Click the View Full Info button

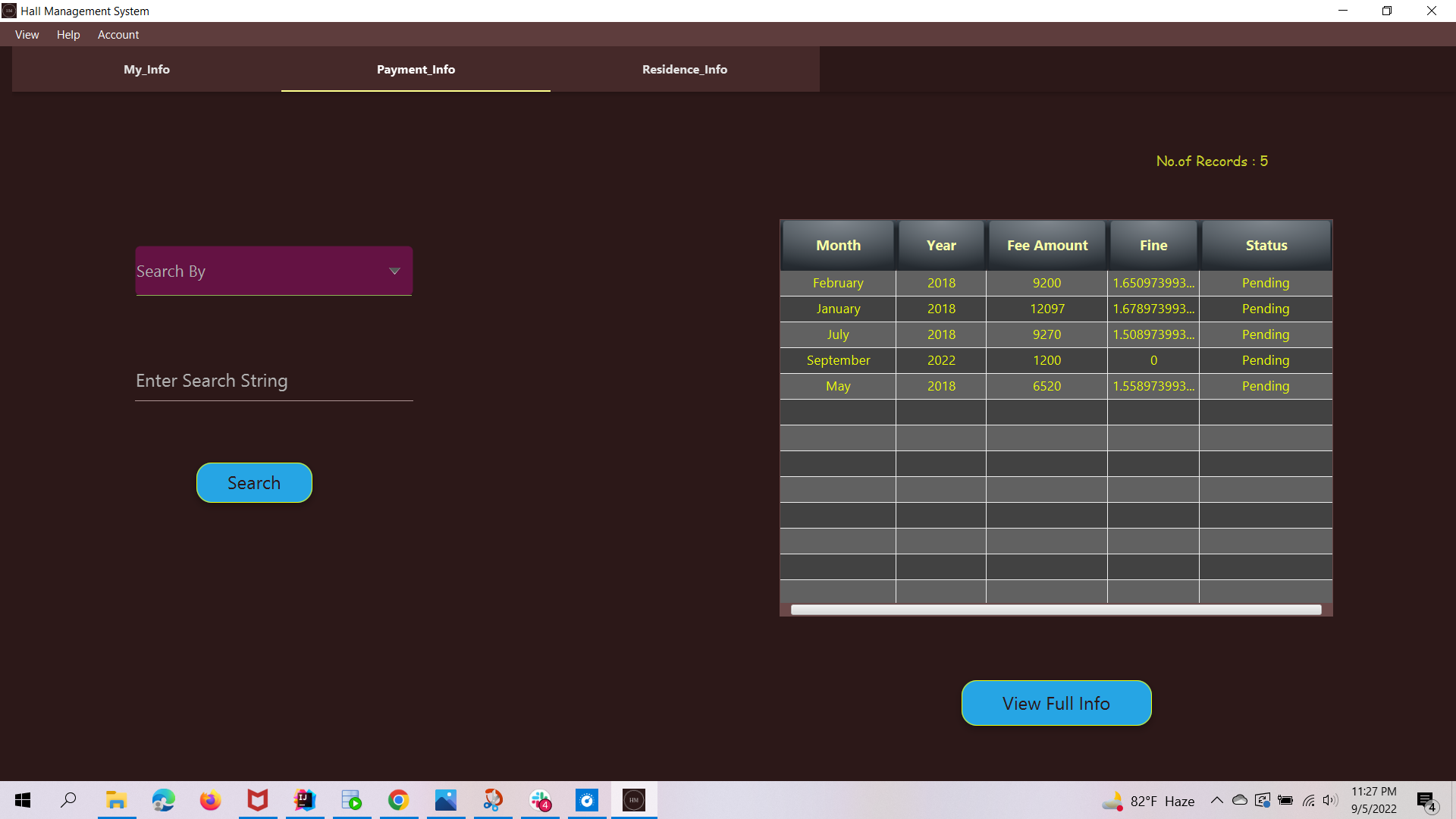[x=1056, y=703]
